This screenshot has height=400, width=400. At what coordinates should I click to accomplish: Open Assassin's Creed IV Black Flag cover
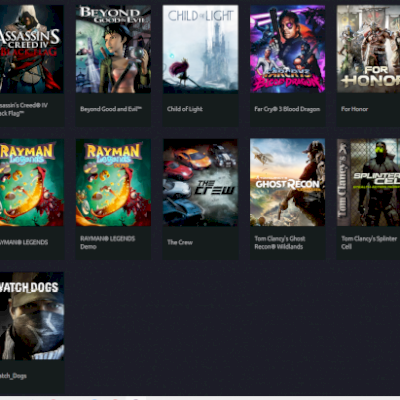[32, 49]
